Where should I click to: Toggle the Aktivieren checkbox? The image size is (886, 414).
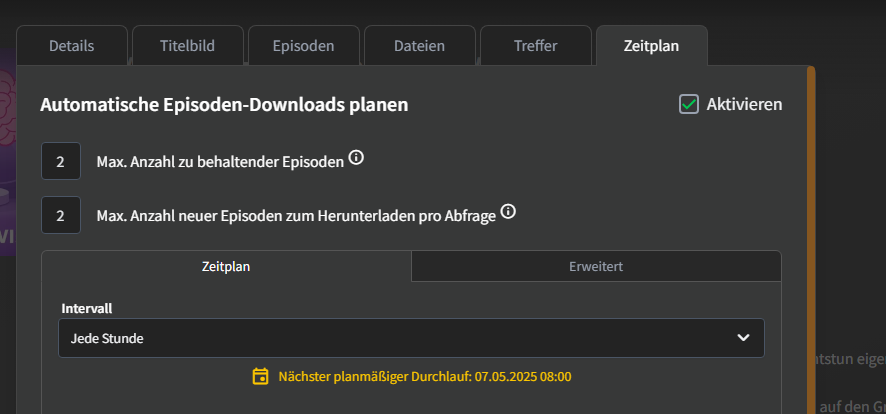tap(689, 104)
